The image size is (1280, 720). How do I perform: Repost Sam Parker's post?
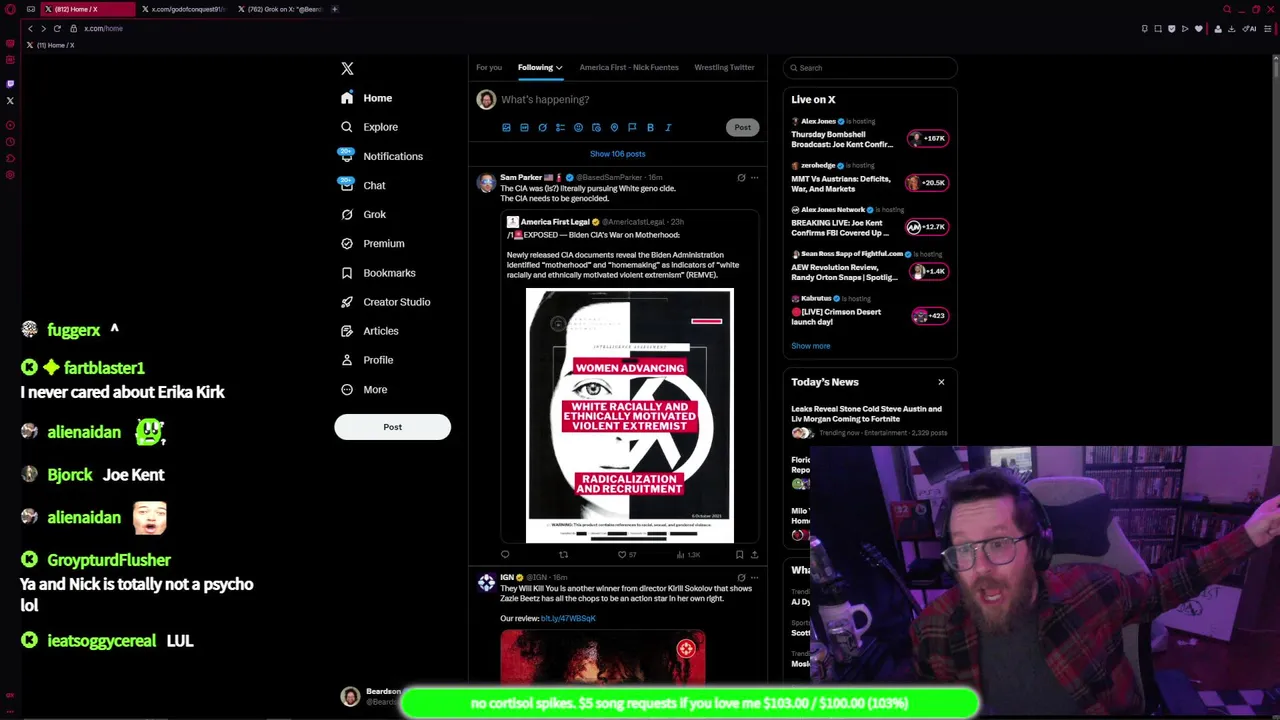563,554
